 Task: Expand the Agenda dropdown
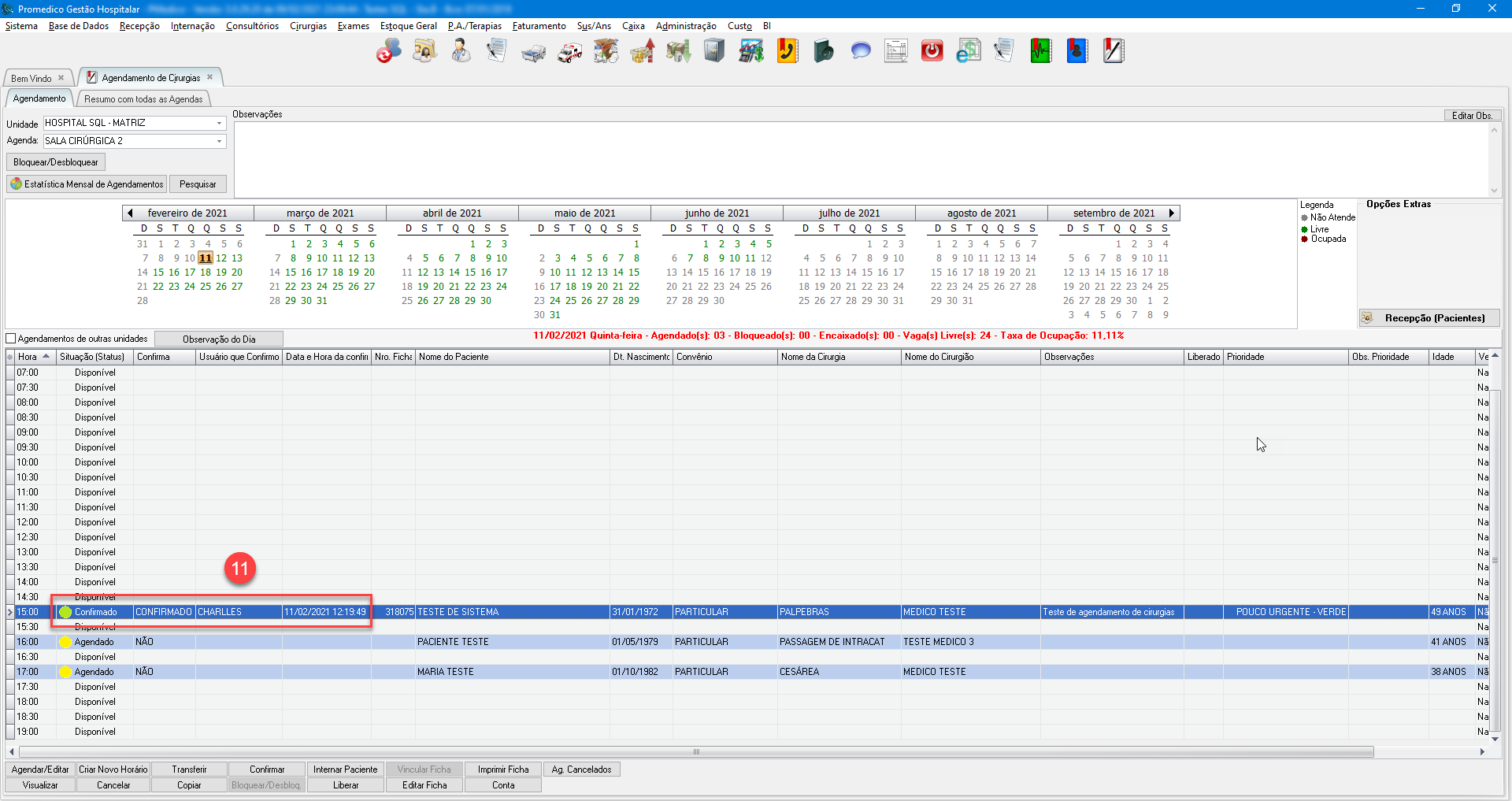tap(219, 141)
